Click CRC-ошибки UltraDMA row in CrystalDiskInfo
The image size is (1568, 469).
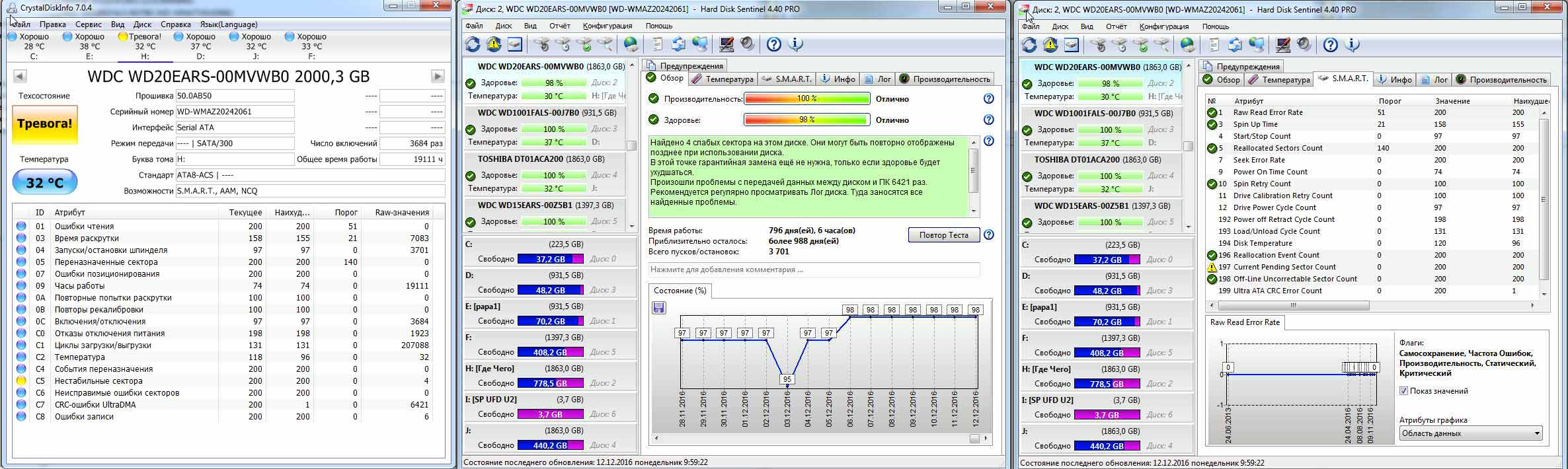click(x=228, y=405)
